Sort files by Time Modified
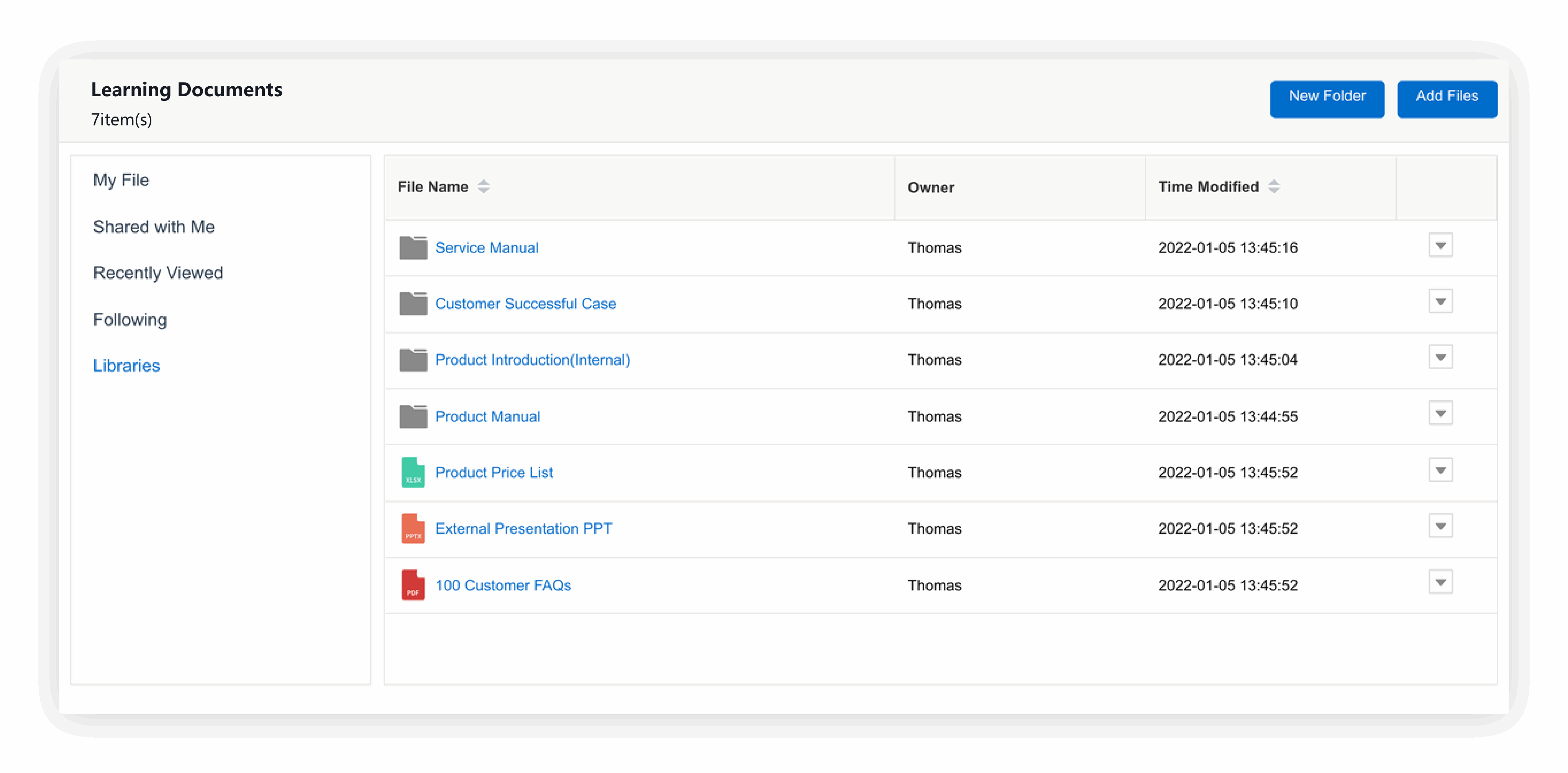The height and width of the screenshot is (773, 1568). click(1273, 186)
